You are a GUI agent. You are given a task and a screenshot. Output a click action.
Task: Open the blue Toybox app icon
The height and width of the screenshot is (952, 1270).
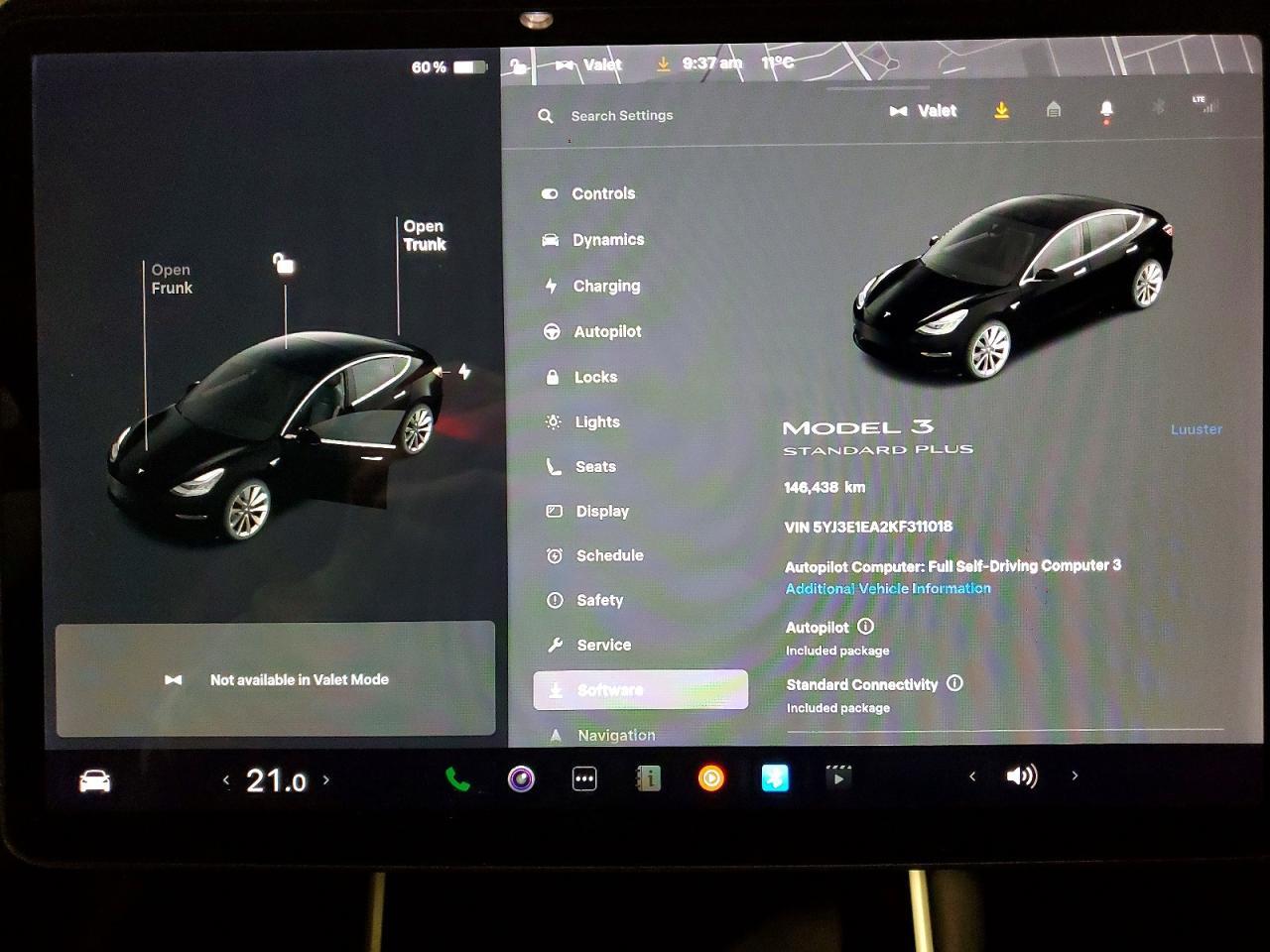pyautogui.click(x=775, y=778)
